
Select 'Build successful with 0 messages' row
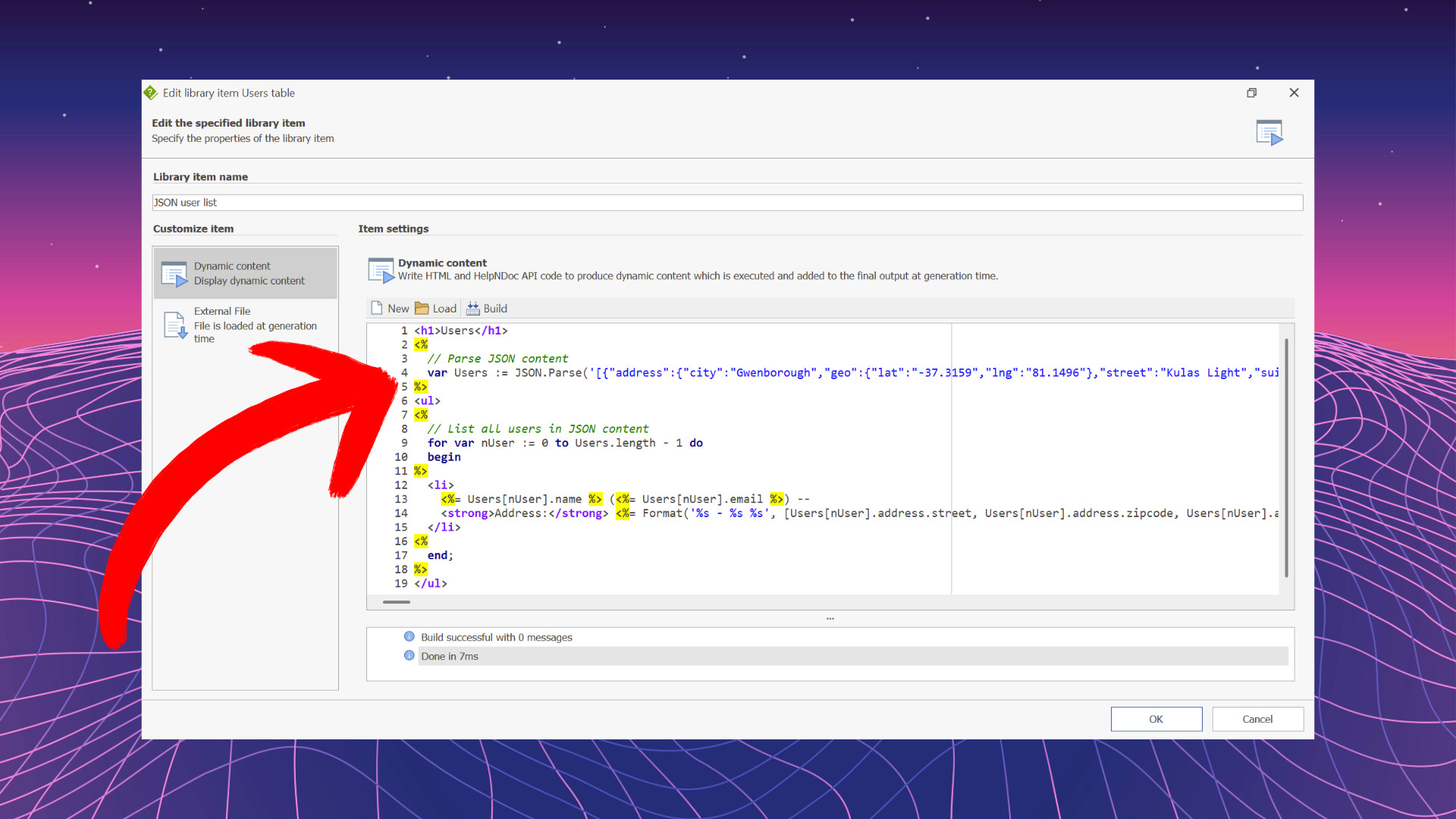pyautogui.click(x=853, y=637)
